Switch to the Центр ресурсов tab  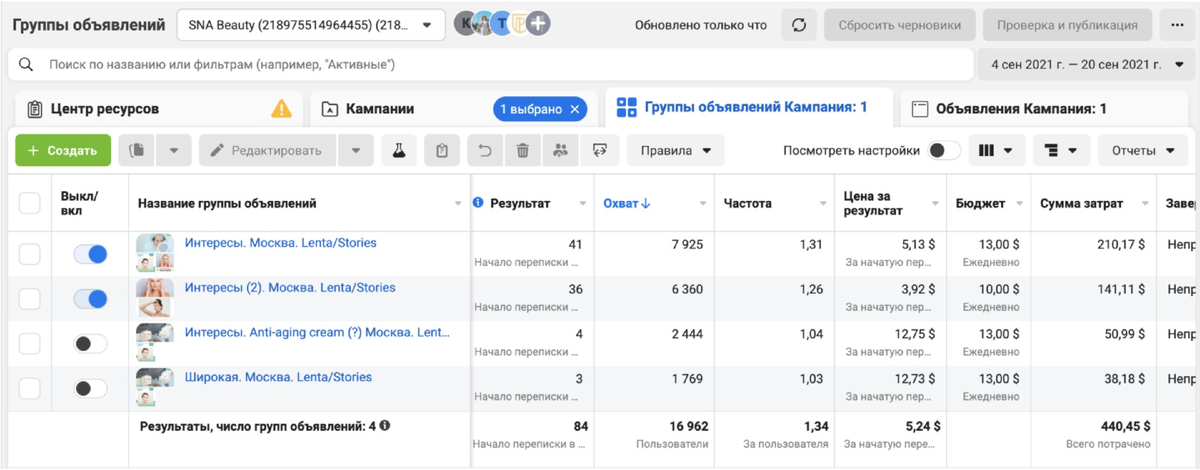(160, 109)
